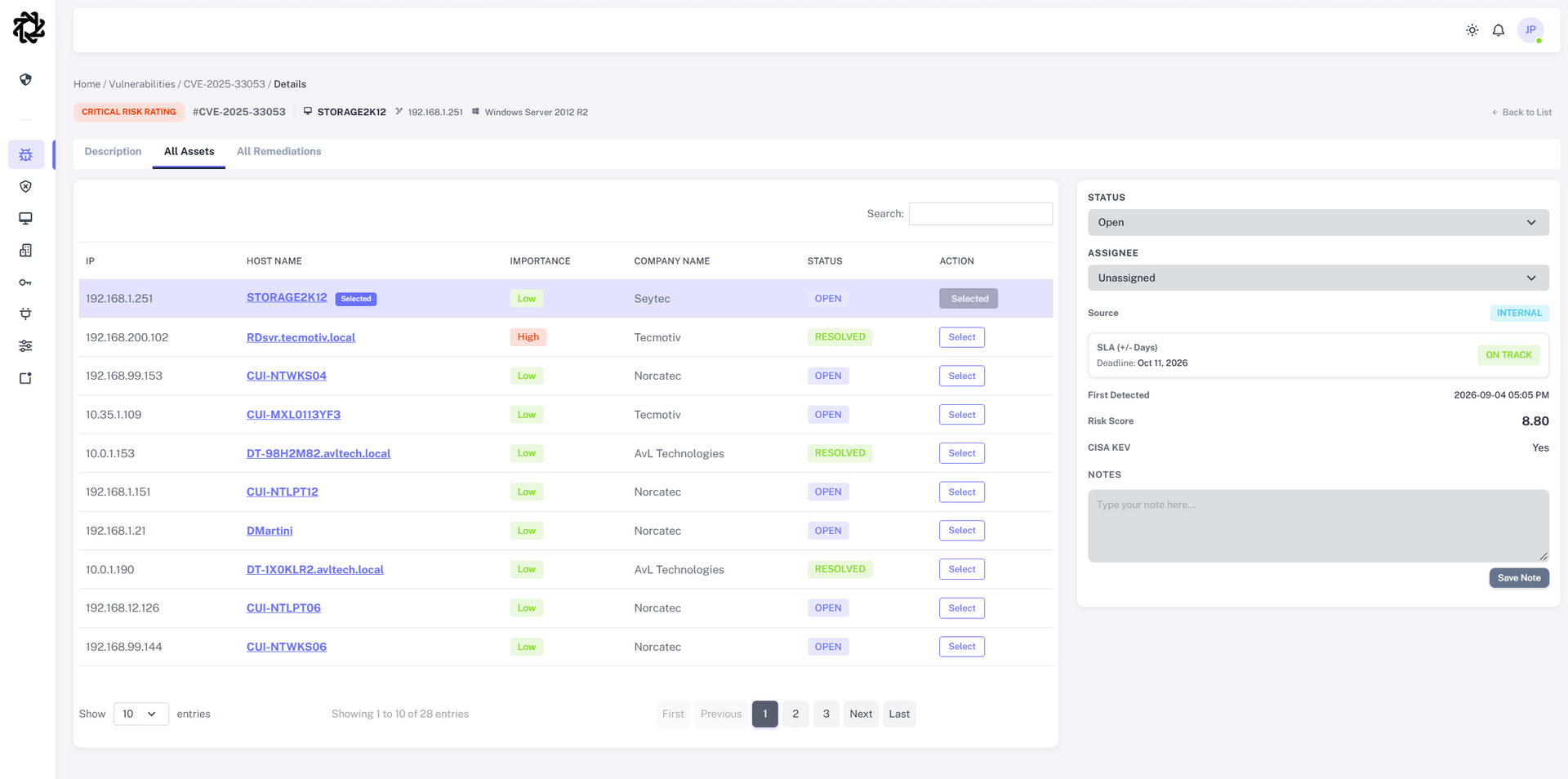This screenshot has height=779, width=1568.
Task: Click Select for CUI-NTLPT06
Action: click(x=962, y=608)
